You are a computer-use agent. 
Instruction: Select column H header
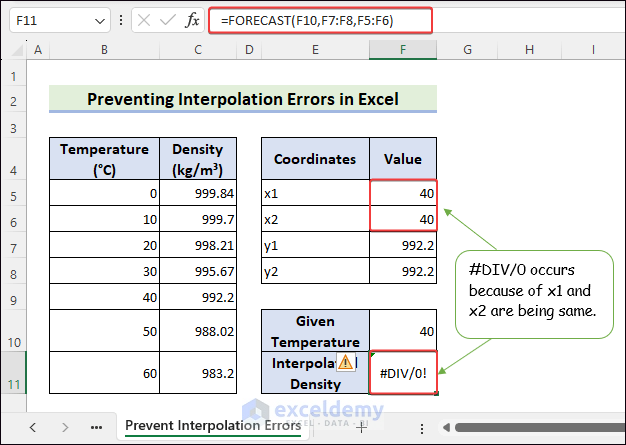click(x=529, y=50)
